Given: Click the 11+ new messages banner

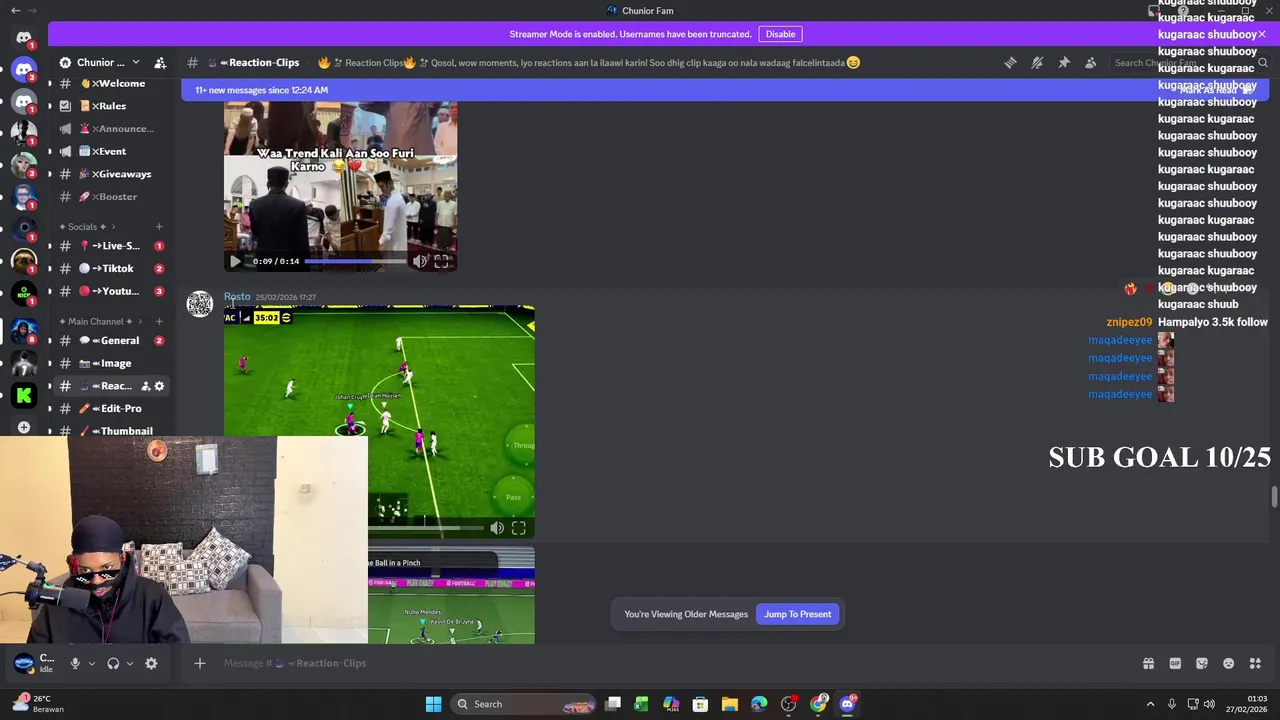Looking at the screenshot, I should point(262,90).
